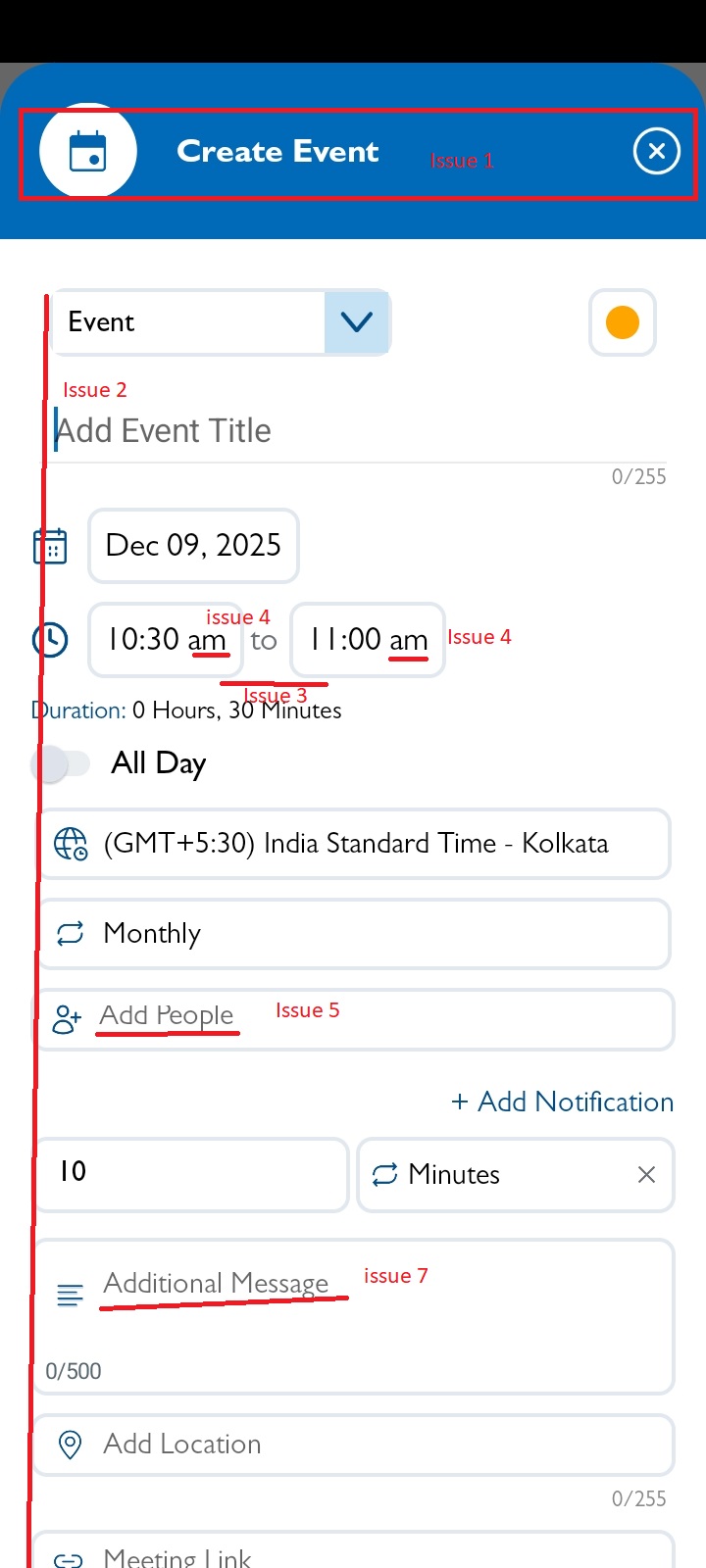Change the 10:30 am start time
Image resolution: width=706 pixels, height=1568 pixels.
point(166,640)
